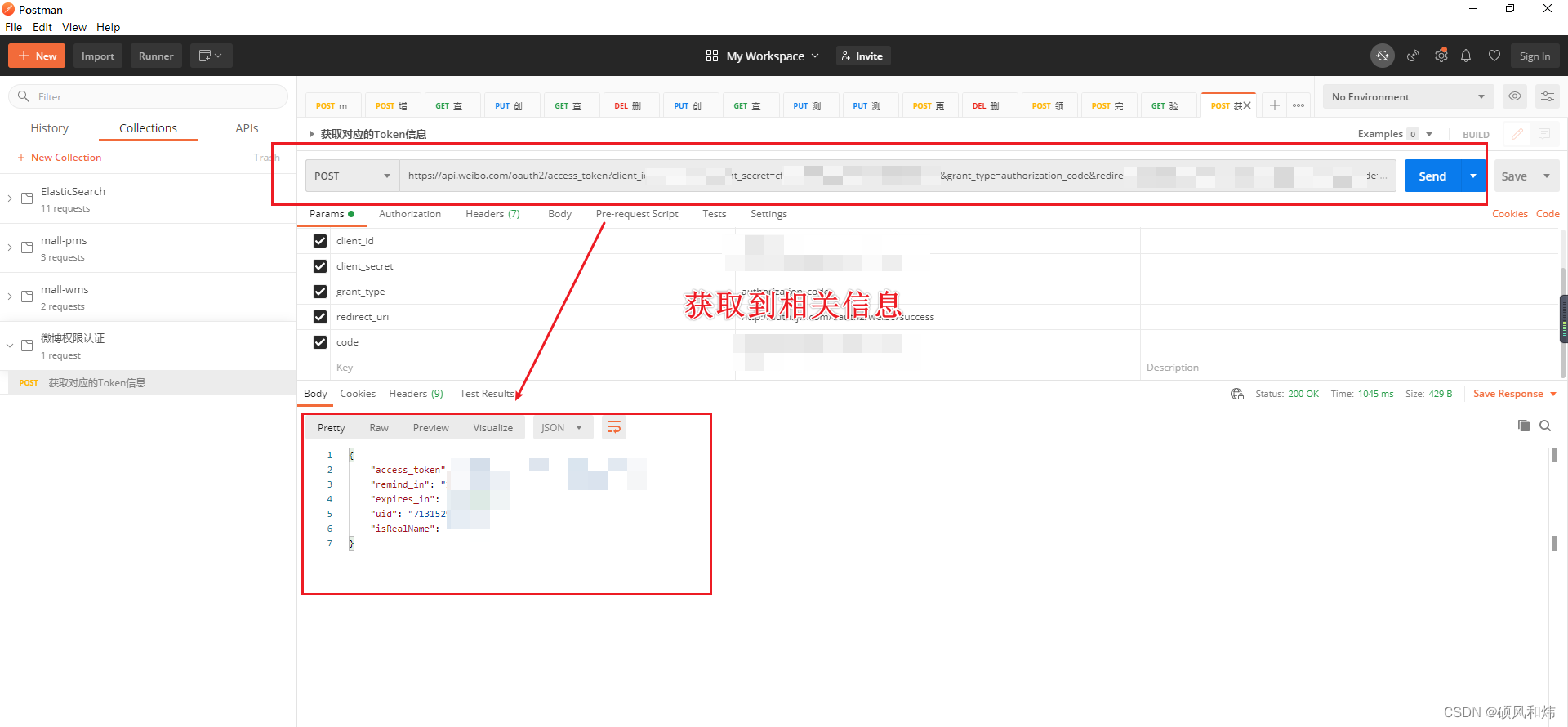Create a New Collection
This screenshot has height=727, width=1568.
(60, 158)
